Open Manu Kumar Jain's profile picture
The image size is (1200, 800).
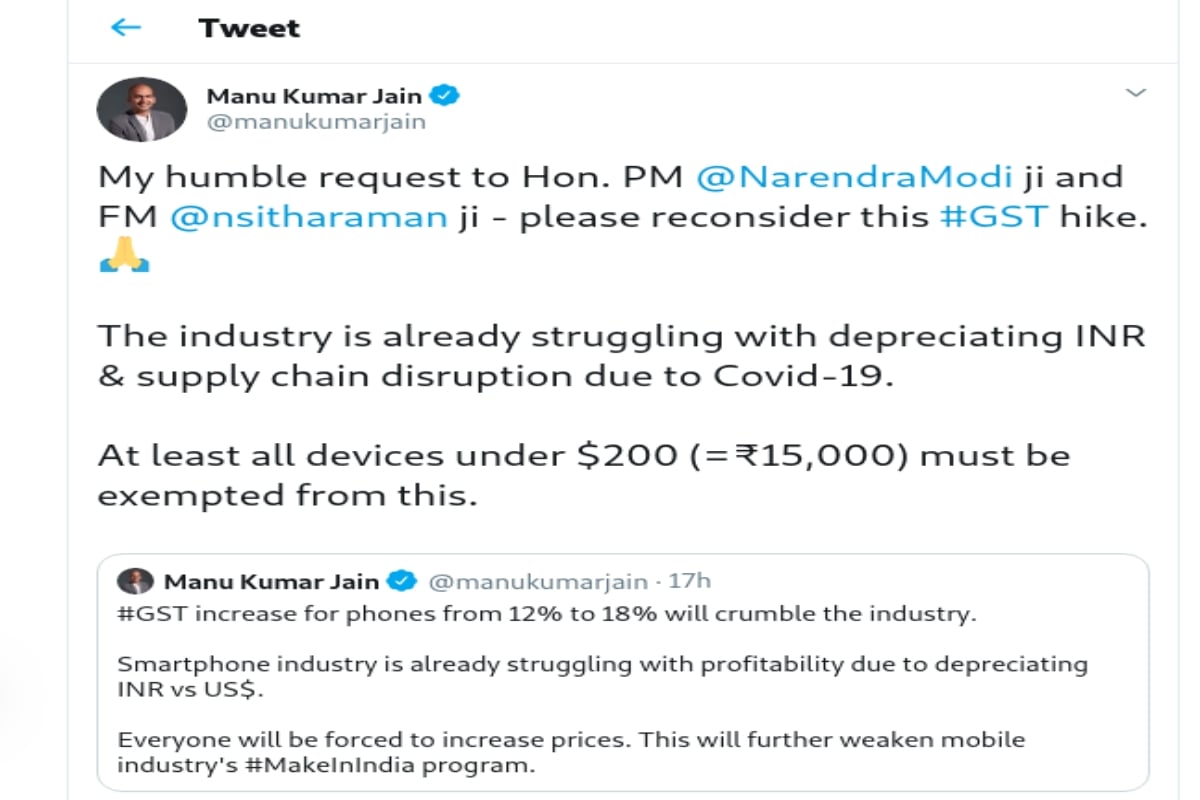[x=141, y=109]
